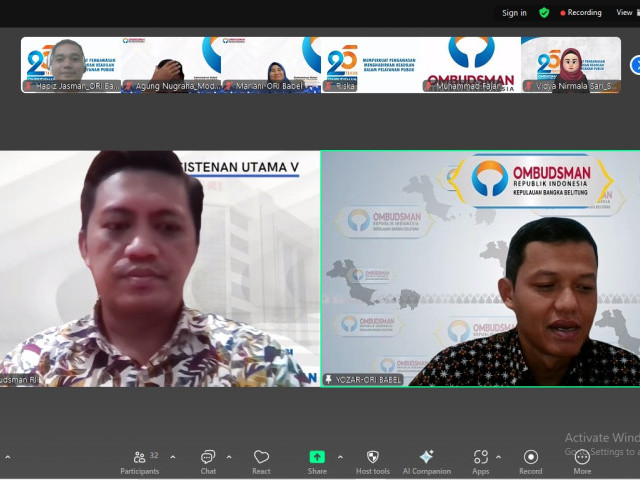The width and height of the screenshot is (640, 480).
Task: Click the Sign in link
Action: (x=514, y=13)
